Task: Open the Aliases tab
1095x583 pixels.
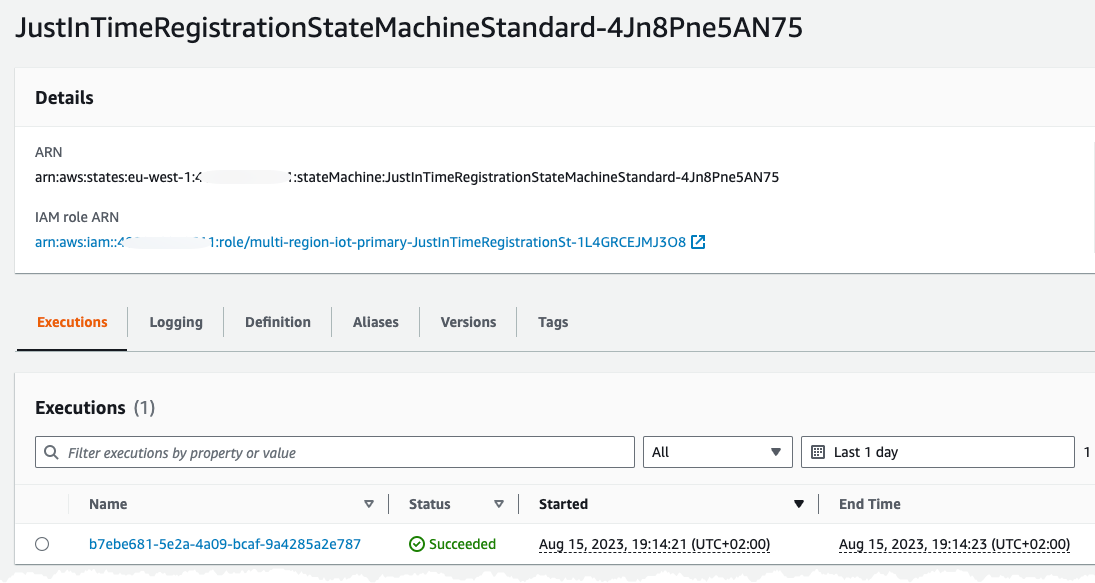Action: click(x=376, y=322)
